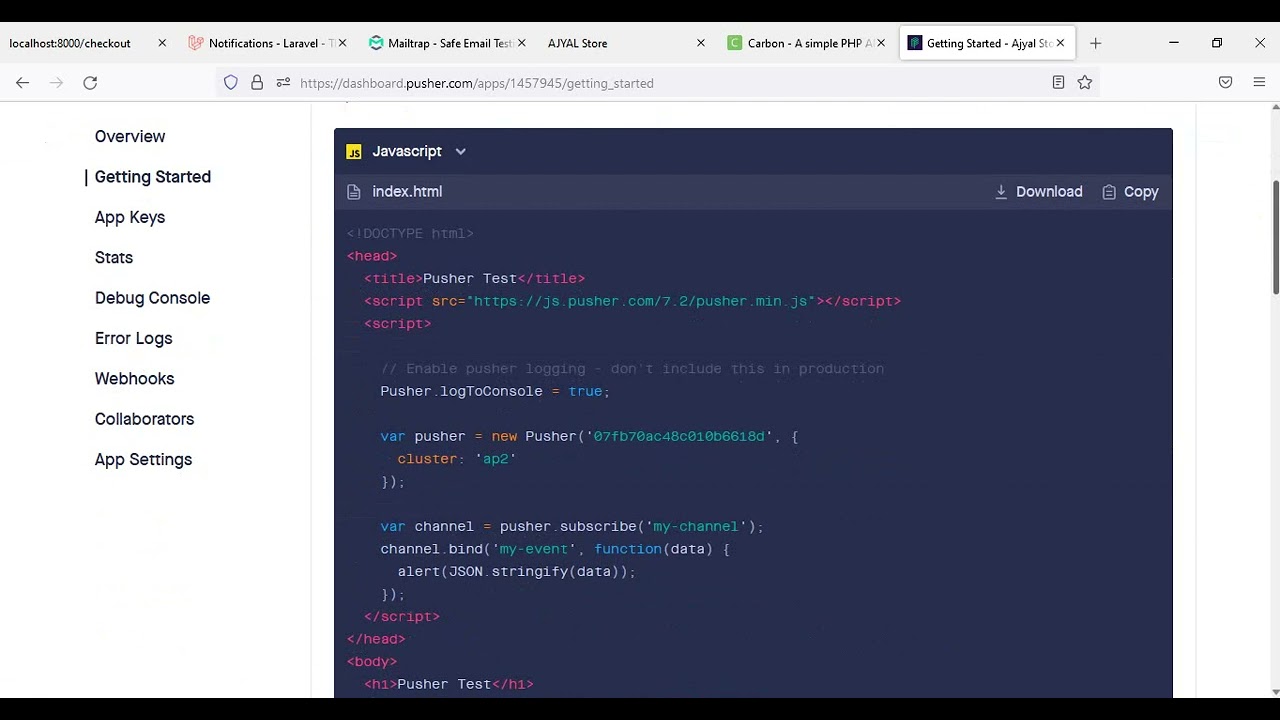The image size is (1280, 720).
Task: Click the page vertical scrollbar thumb
Action: 1275,238
